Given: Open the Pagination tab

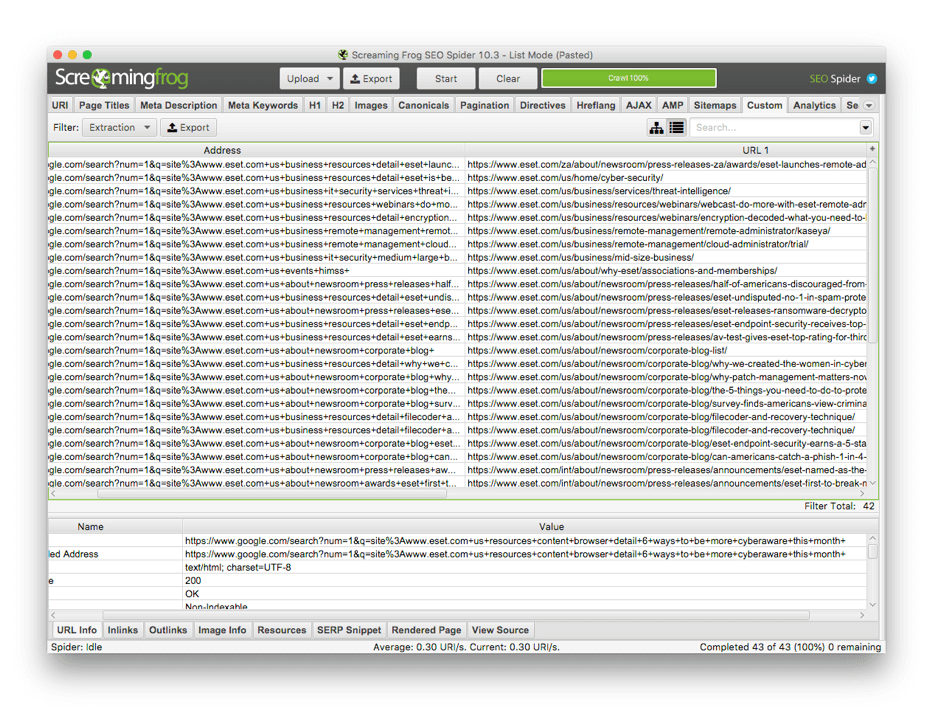Looking at the screenshot, I should click(x=484, y=105).
